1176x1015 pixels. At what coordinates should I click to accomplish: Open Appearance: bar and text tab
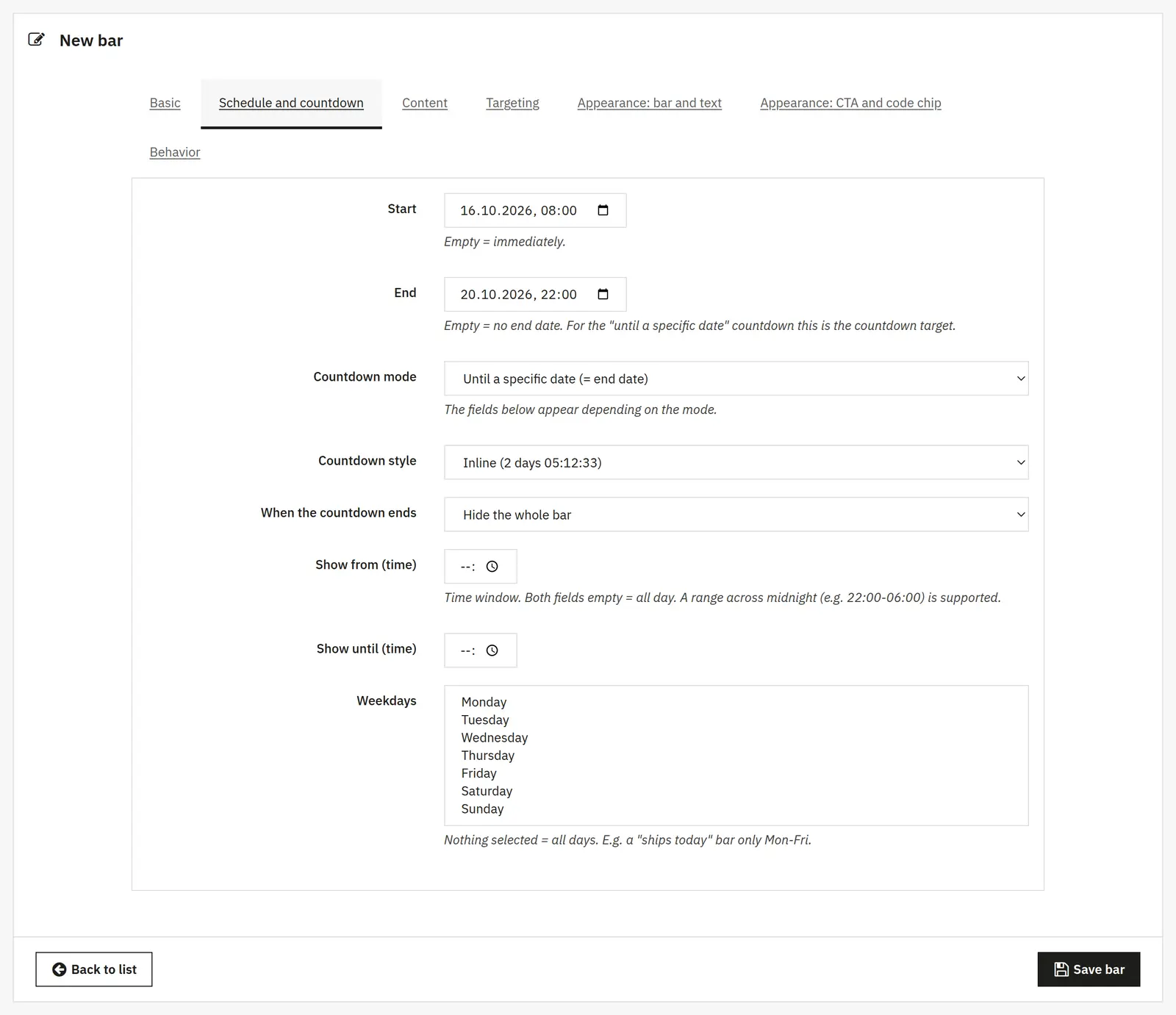pyautogui.click(x=650, y=103)
